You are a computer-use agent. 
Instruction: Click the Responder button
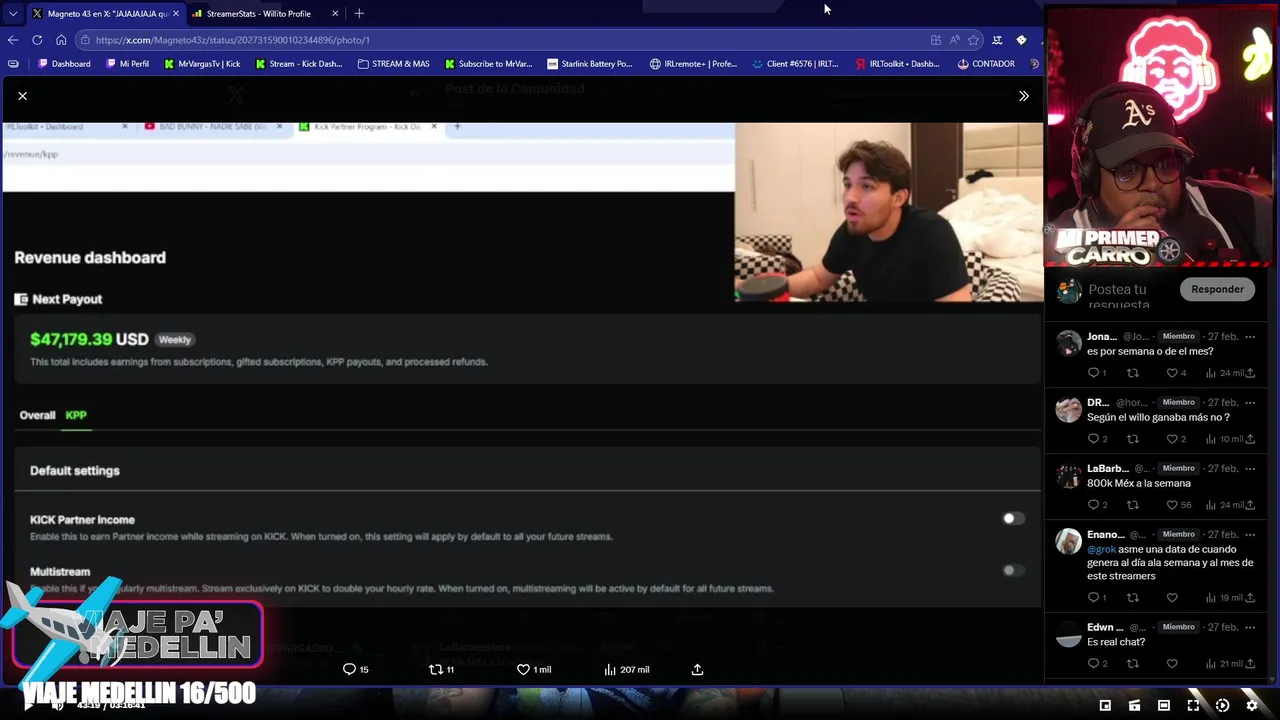coord(1217,289)
